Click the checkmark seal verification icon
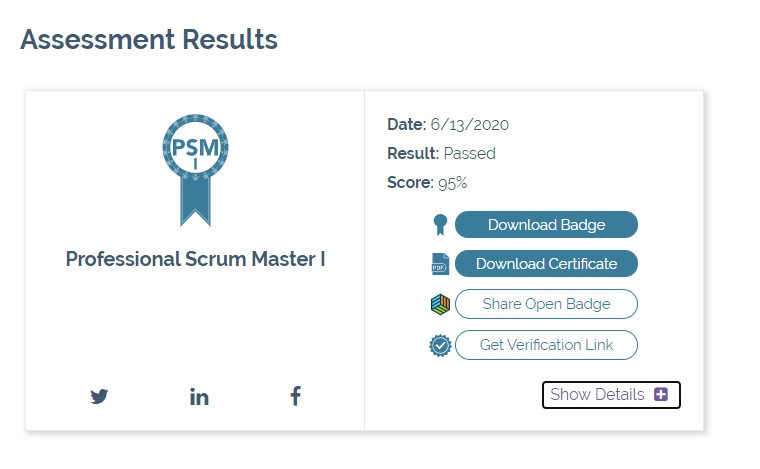 click(440, 345)
